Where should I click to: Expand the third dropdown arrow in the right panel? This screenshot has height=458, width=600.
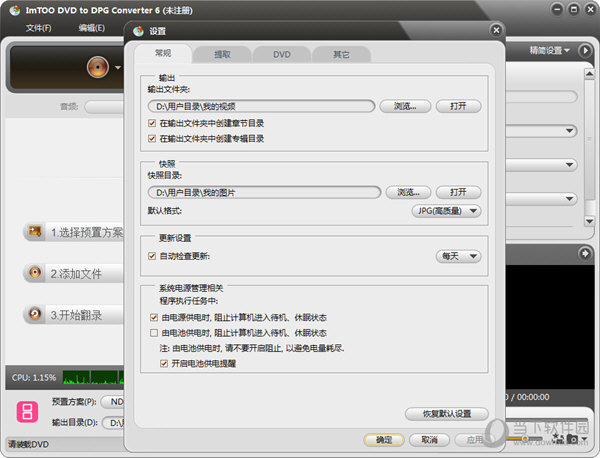569,198
